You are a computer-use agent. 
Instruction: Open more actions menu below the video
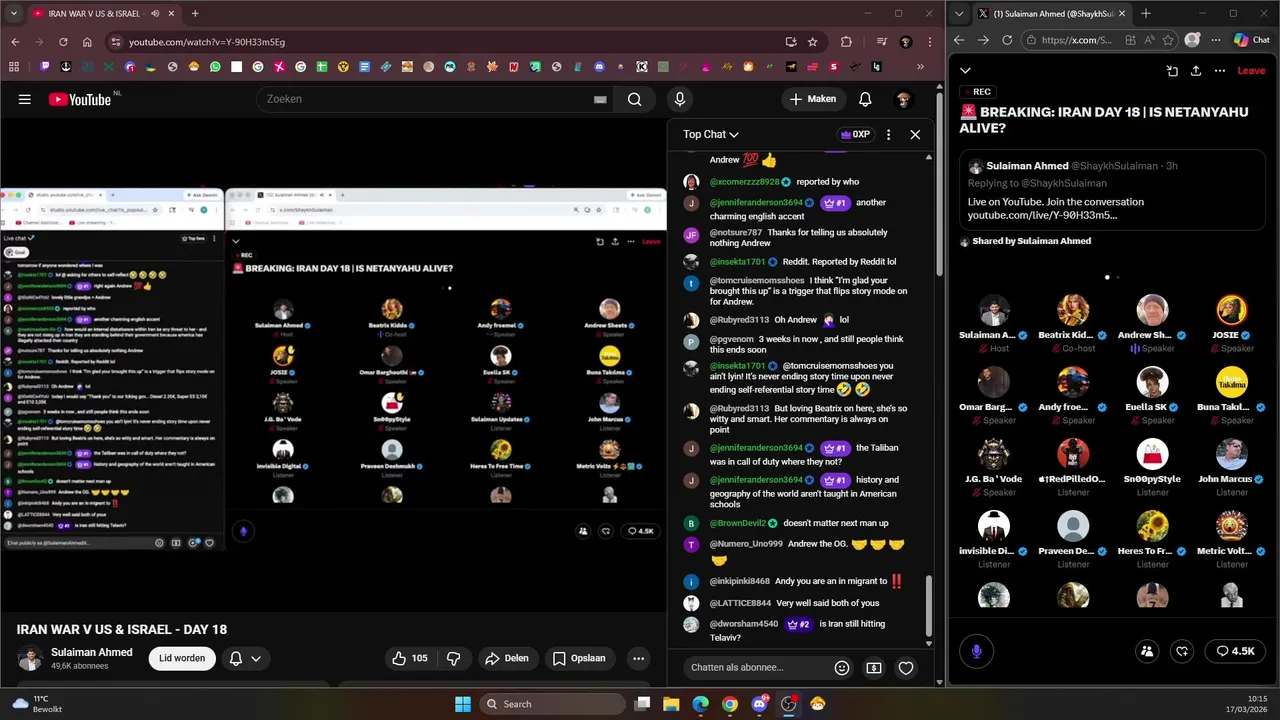[x=638, y=658]
